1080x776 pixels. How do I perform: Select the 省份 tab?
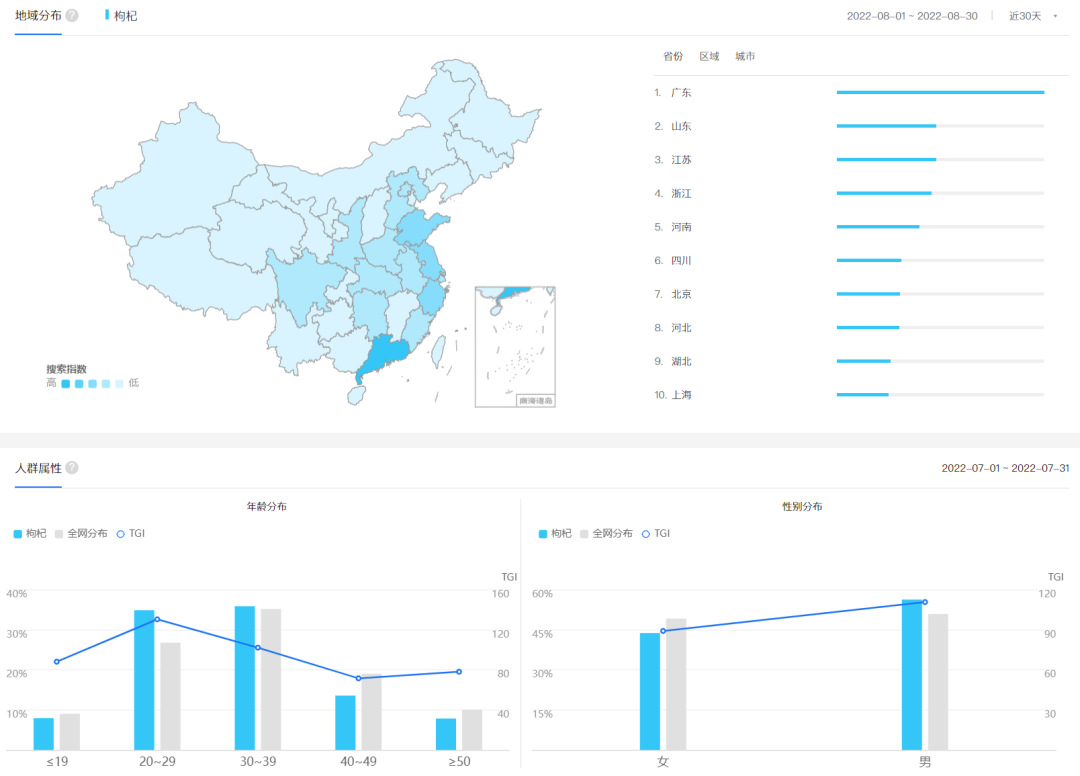click(x=673, y=56)
